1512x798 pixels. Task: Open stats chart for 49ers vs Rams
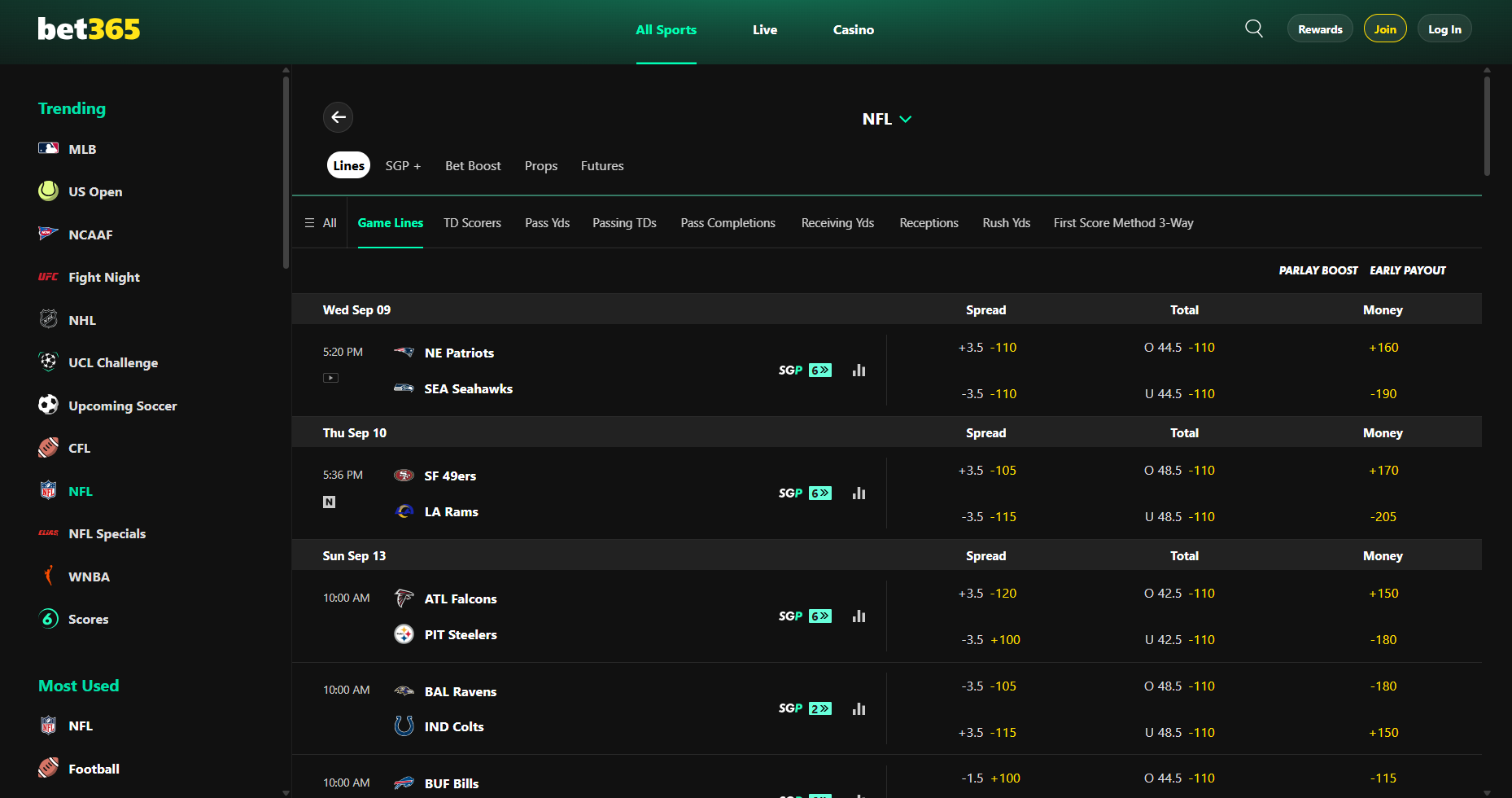(859, 493)
